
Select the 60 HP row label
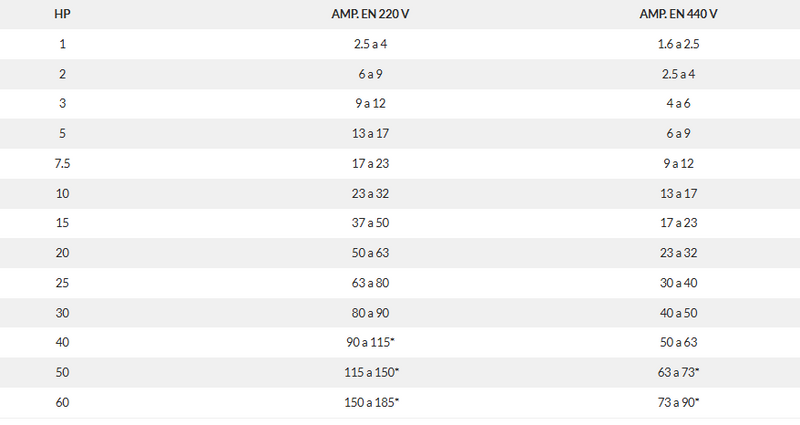(63, 401)
